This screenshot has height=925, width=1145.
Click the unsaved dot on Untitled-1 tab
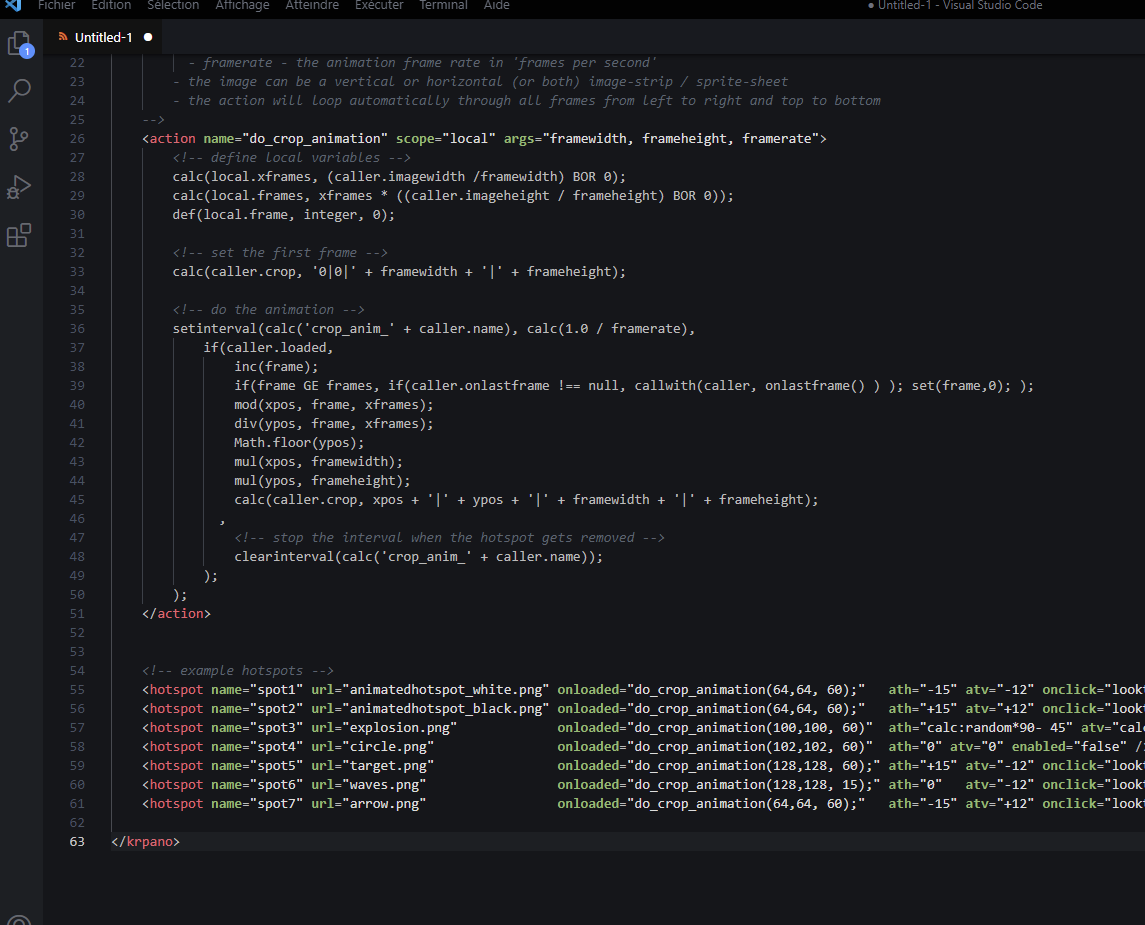pyautogui.click(x=148, y=37)
